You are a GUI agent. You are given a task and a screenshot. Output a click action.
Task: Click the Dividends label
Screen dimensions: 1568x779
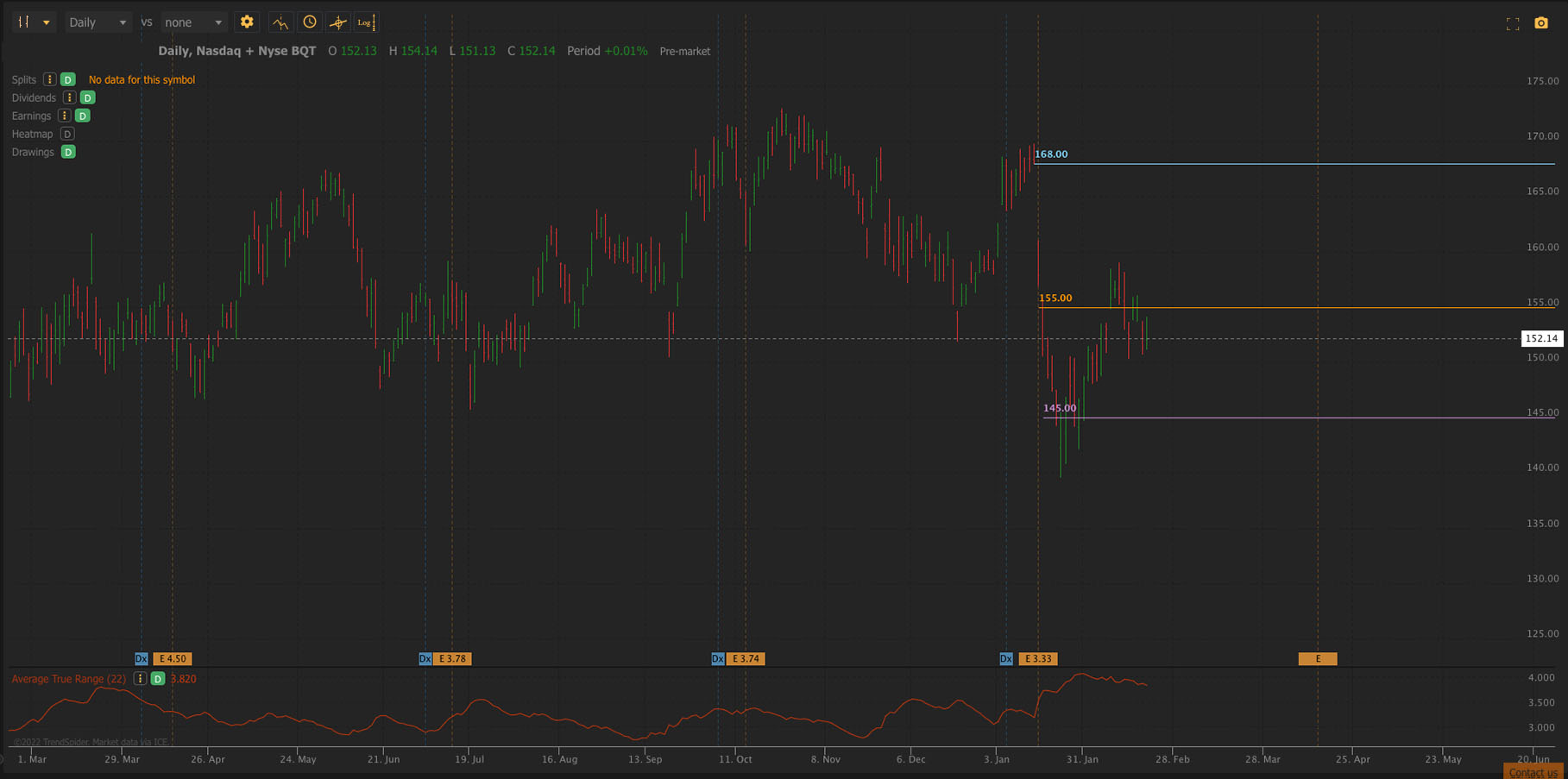34,97
